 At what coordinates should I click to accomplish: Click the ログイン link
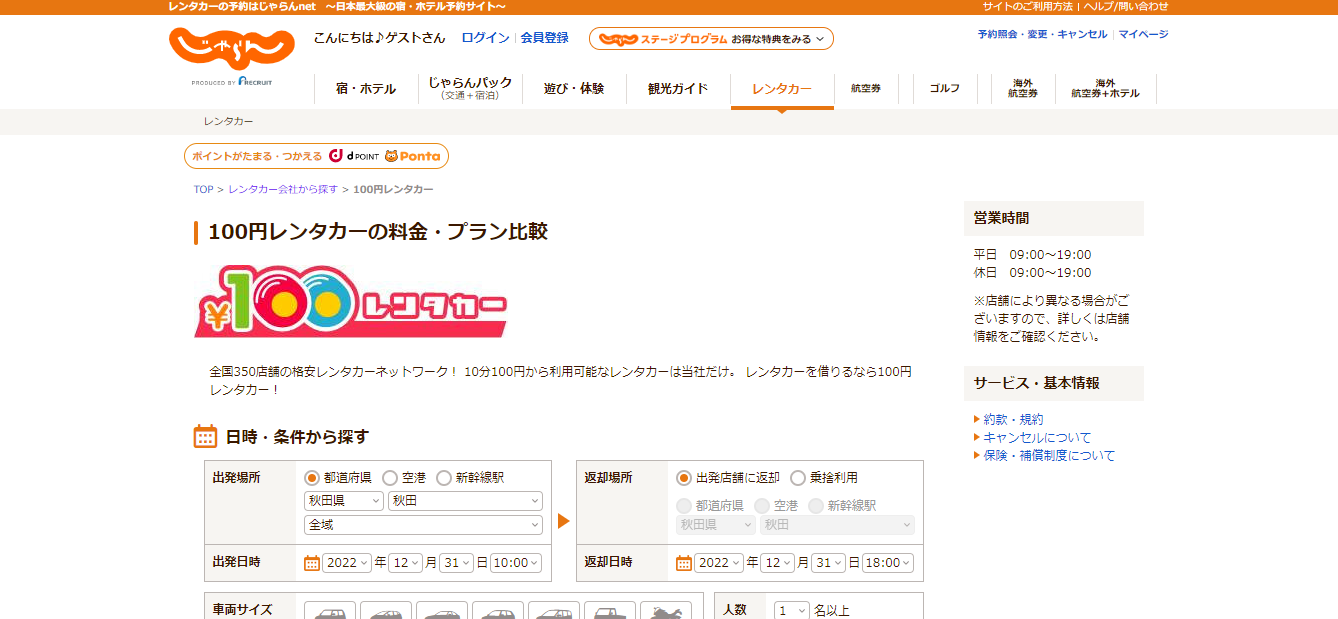point(485,38)
